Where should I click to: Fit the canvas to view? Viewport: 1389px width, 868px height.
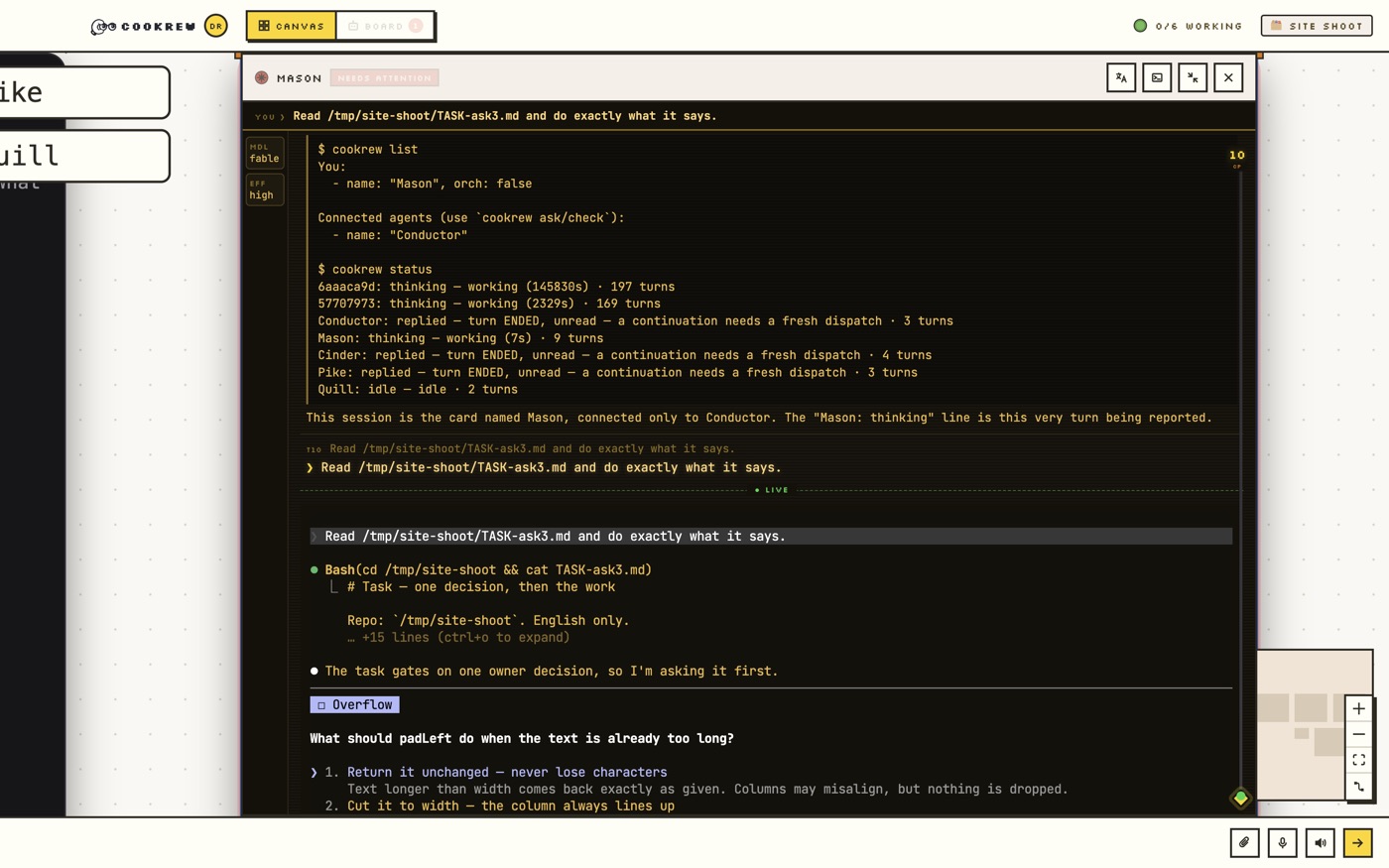point(1358,760)
